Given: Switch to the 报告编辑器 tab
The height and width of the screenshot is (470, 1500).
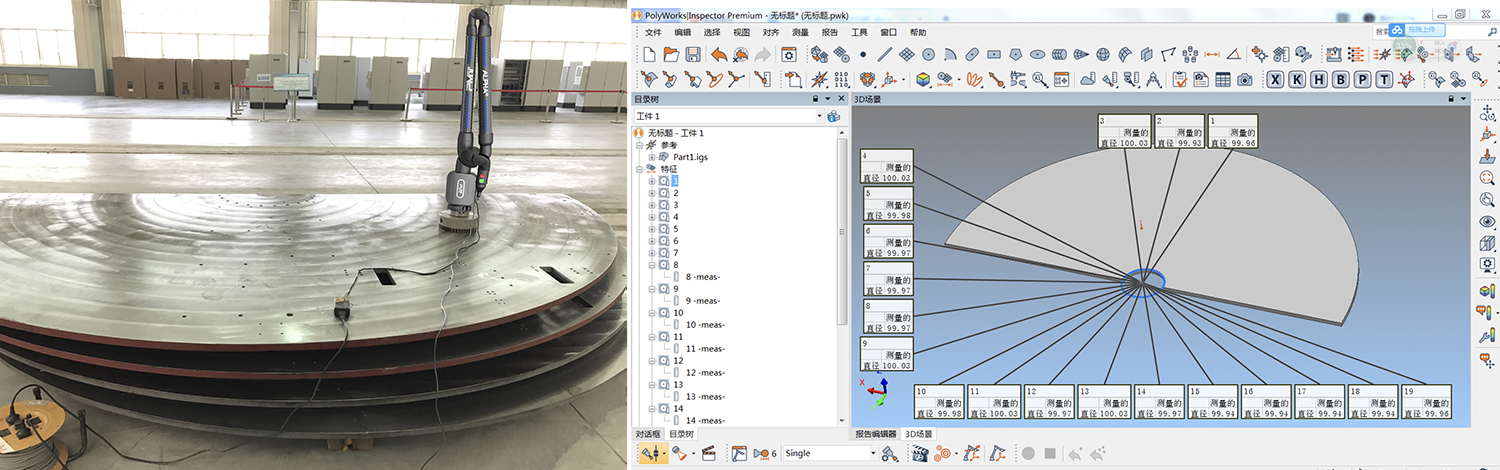Looking at the screenshot, I should tap(875, 434).
